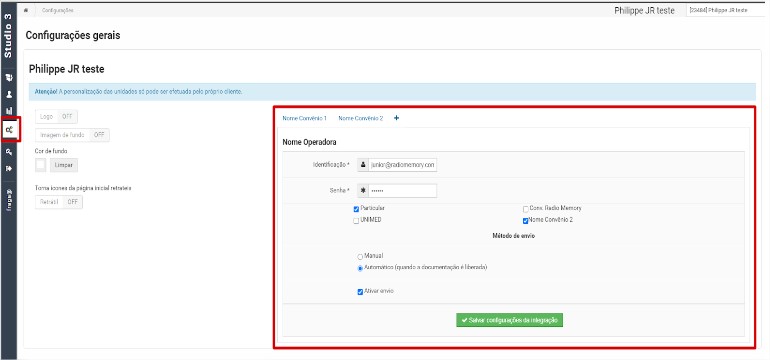770x360 pixels.
Task: Click the Configurações gerais heading
Action: pyautogui.click(x=73, y=35)
